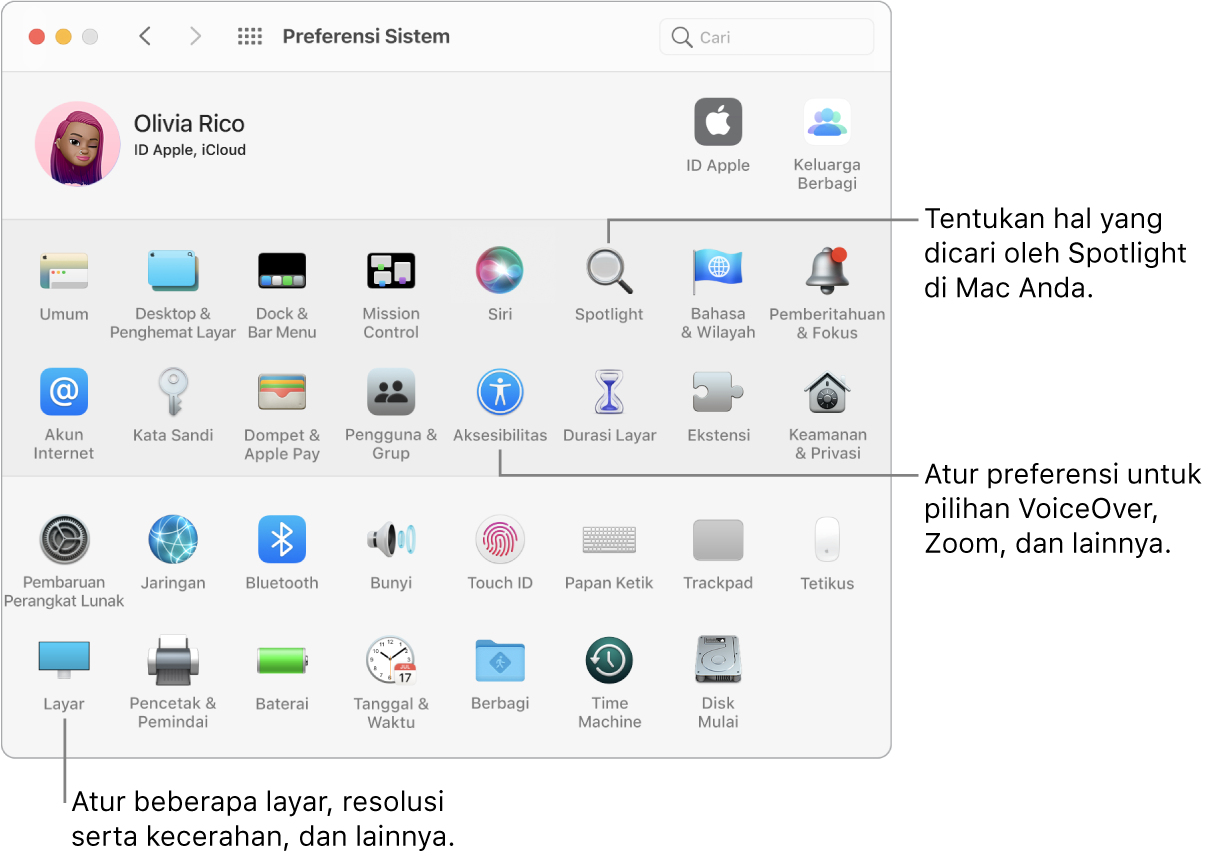Click the Baterai icon
The height and width of the screenshot is (859, 1210).
pyautogui.click(x=282, y=660)
